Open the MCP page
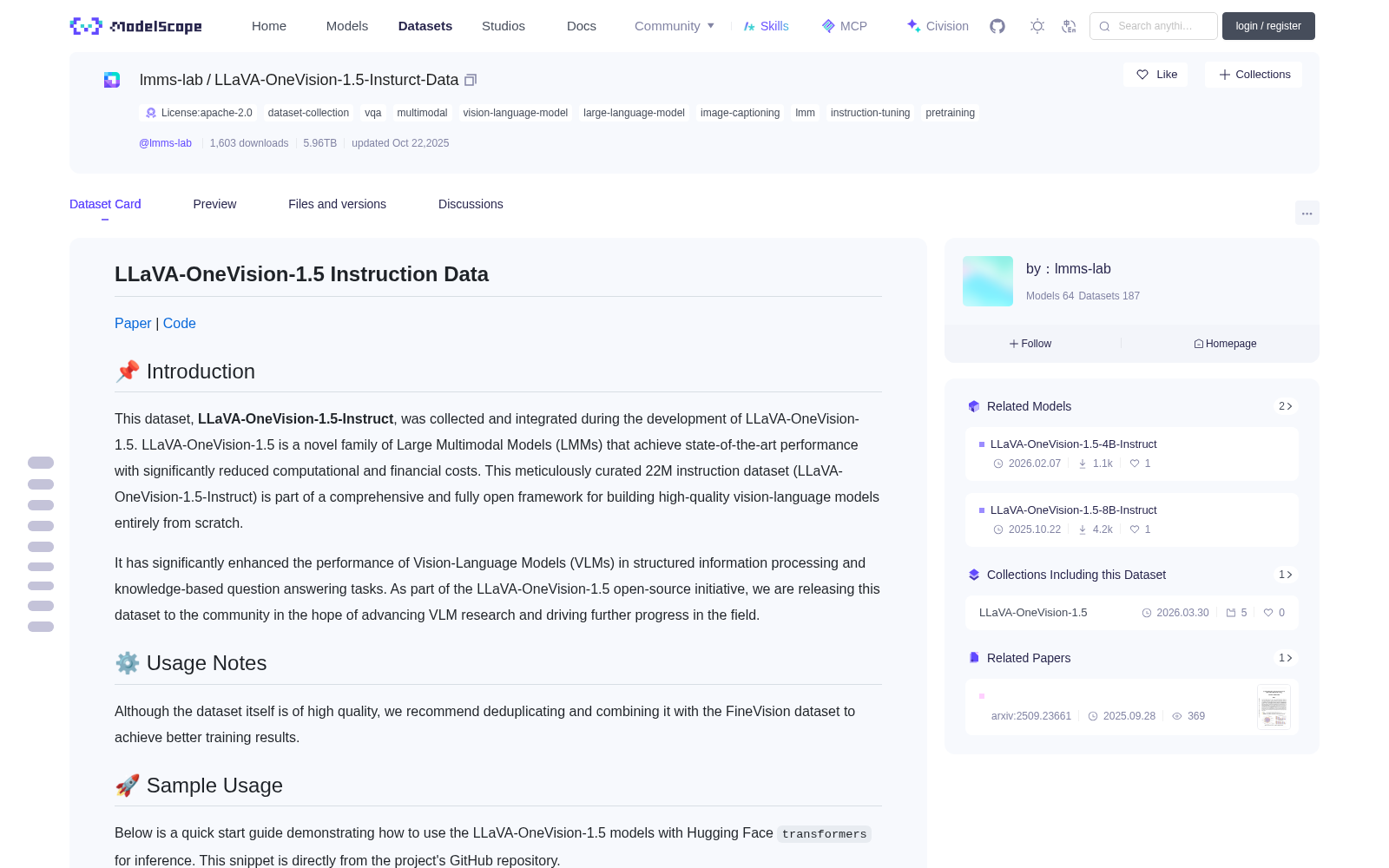 [845, 26]
